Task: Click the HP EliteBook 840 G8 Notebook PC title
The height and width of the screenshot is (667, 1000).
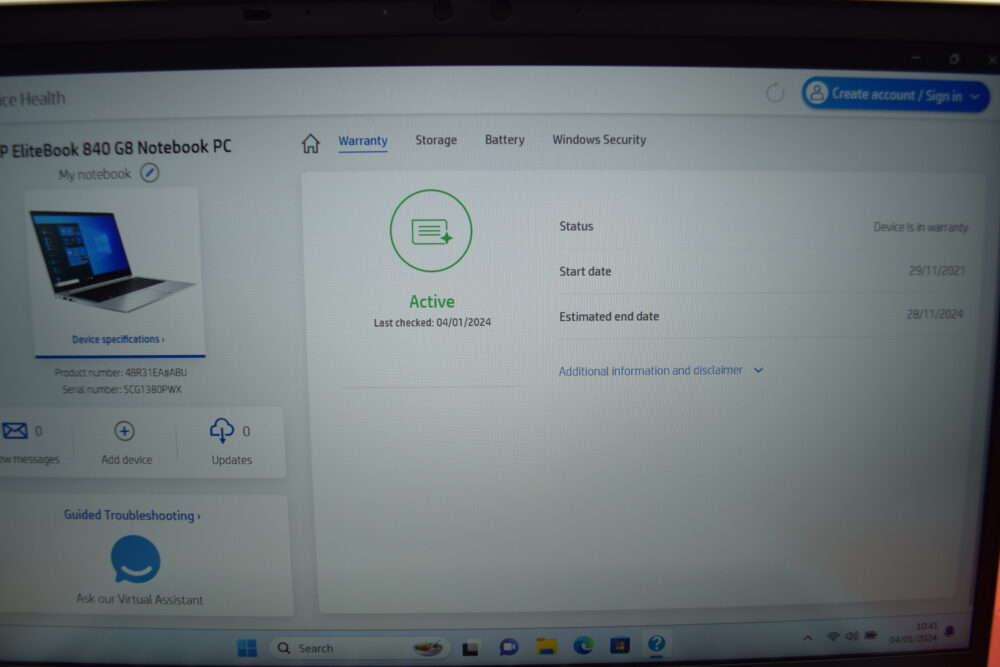Action: click(x=115, y=149)
